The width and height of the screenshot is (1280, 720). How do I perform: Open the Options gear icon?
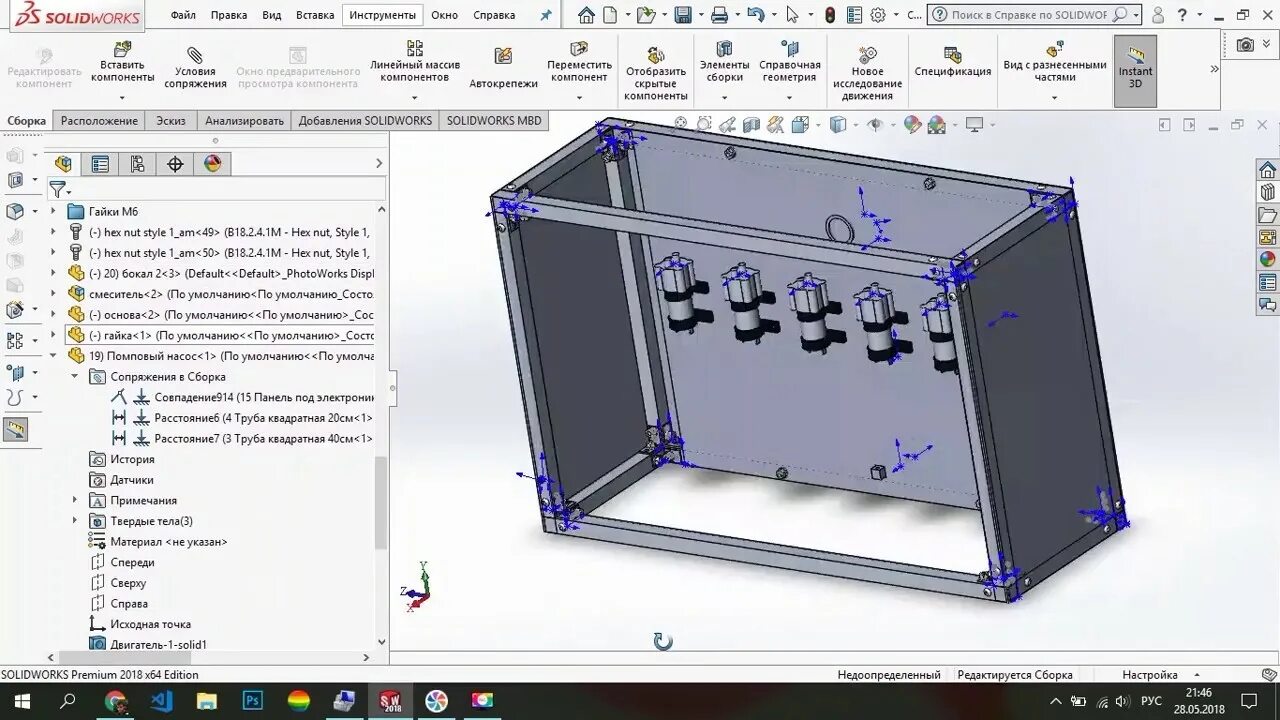(878, 15)
